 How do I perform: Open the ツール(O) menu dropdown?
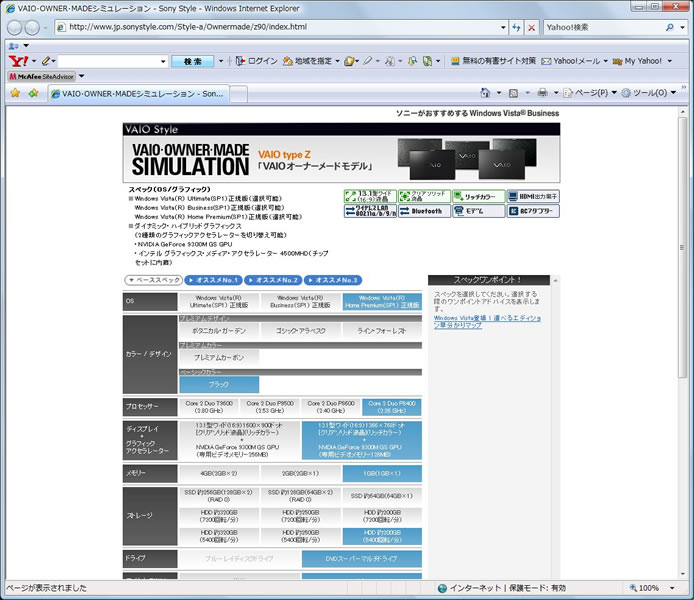point(673,93)
